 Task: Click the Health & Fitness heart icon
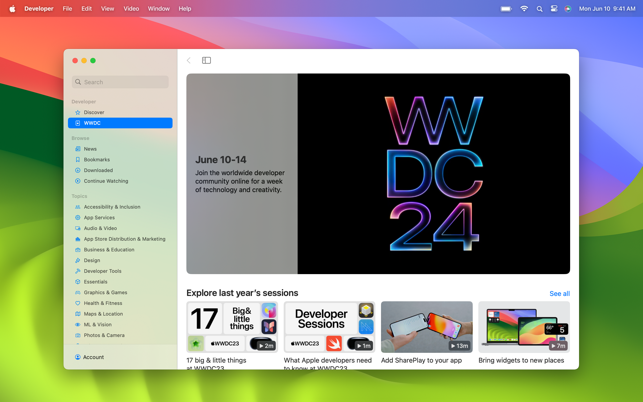click(78, 303)
